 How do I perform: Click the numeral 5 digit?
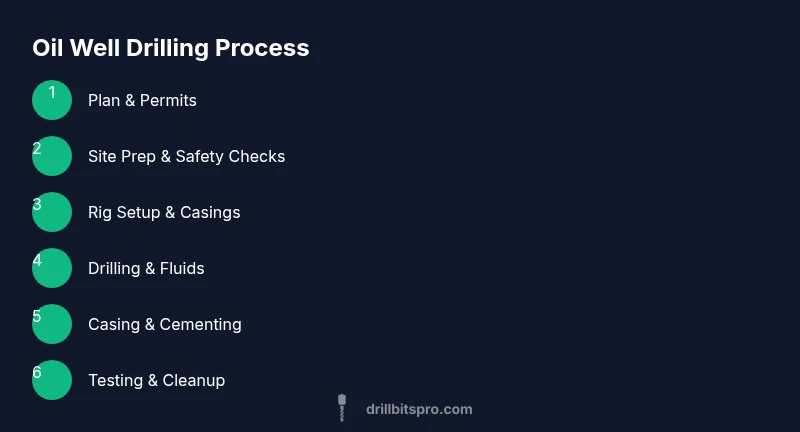tap(37, 317)
